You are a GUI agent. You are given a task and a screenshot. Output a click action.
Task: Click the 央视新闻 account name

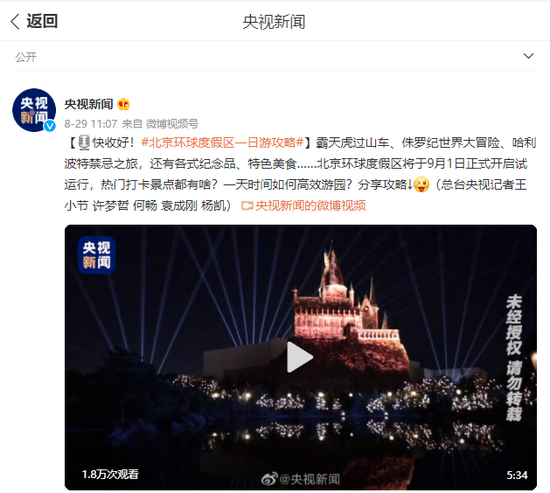pyautogui.click(x=89, y=104)
